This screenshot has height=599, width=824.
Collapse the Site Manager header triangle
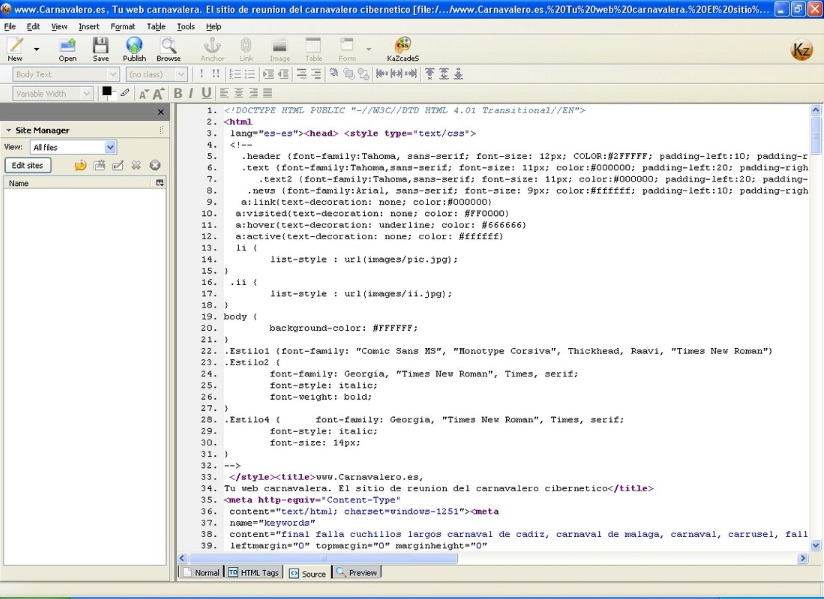click(8, 130)
